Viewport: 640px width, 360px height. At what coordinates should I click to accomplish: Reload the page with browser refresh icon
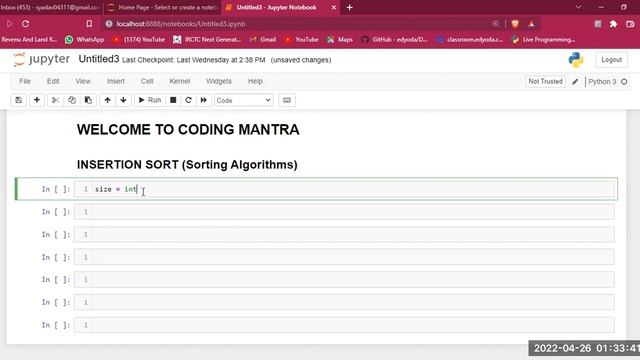[25, 24]
